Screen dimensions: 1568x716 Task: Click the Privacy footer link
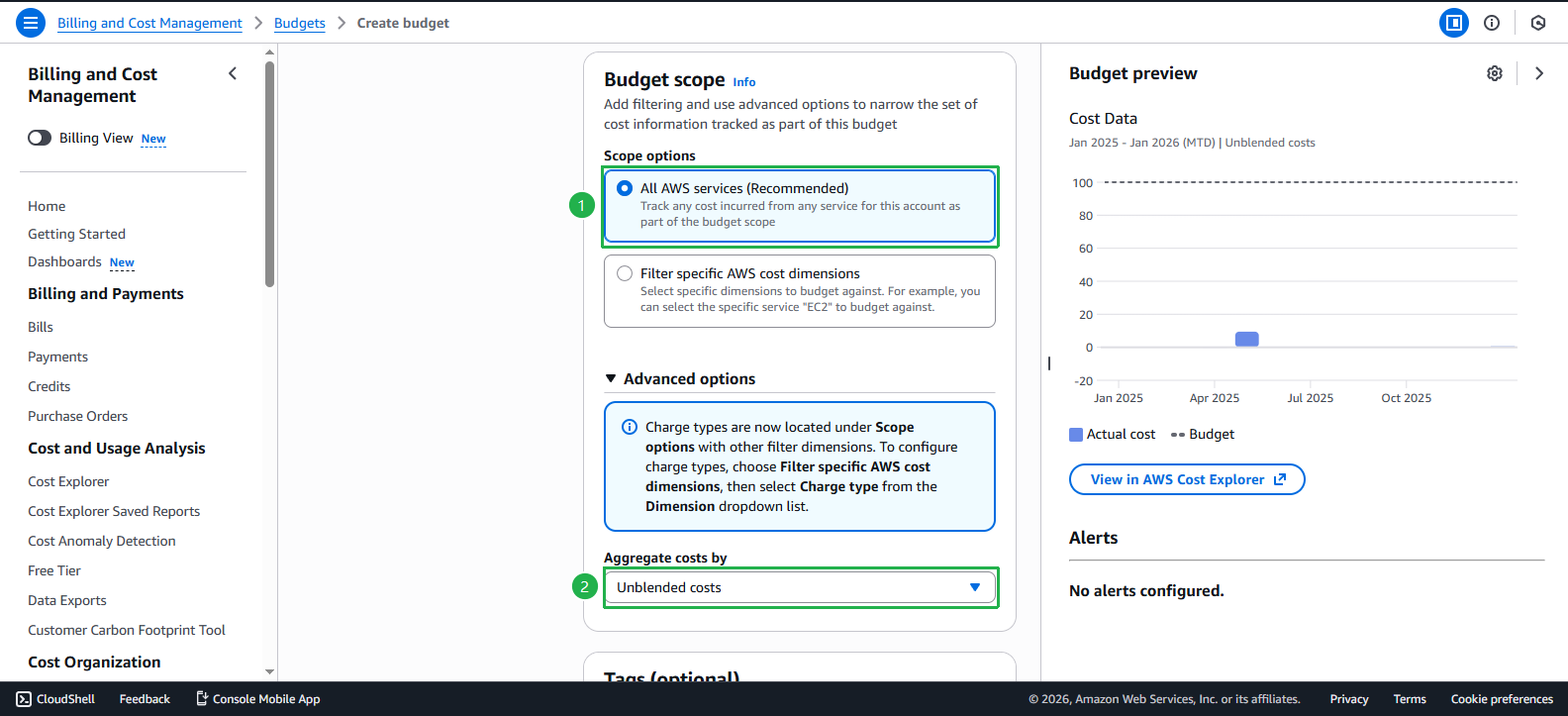coord(1349,699)
